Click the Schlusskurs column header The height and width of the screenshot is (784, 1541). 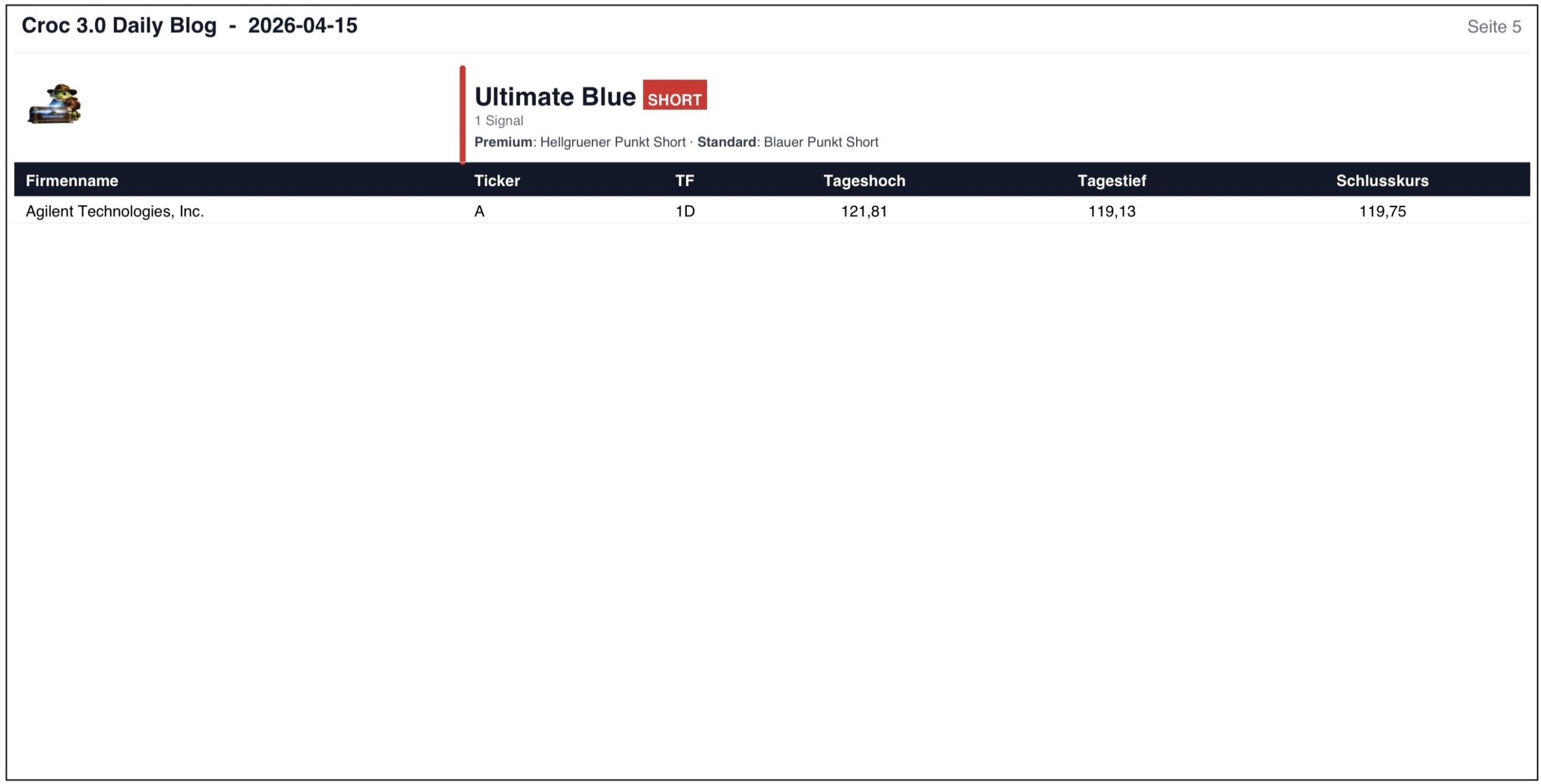[x=1382, y=181]
